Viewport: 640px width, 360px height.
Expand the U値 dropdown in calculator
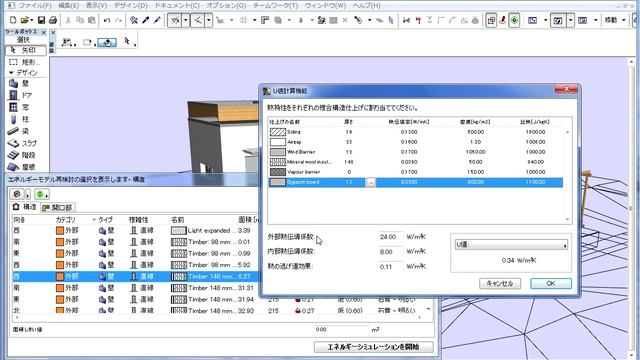(511, 245)
